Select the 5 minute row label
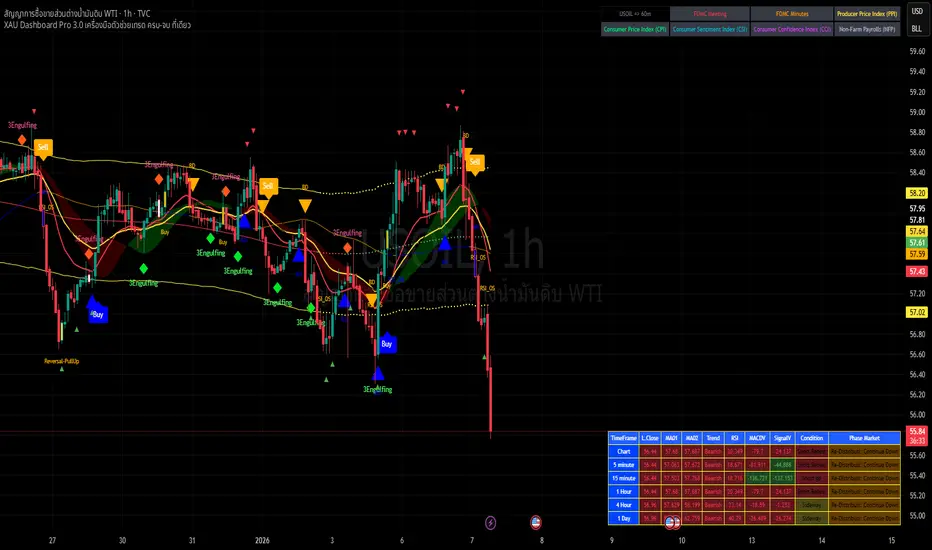 click(x=624, y=465)
